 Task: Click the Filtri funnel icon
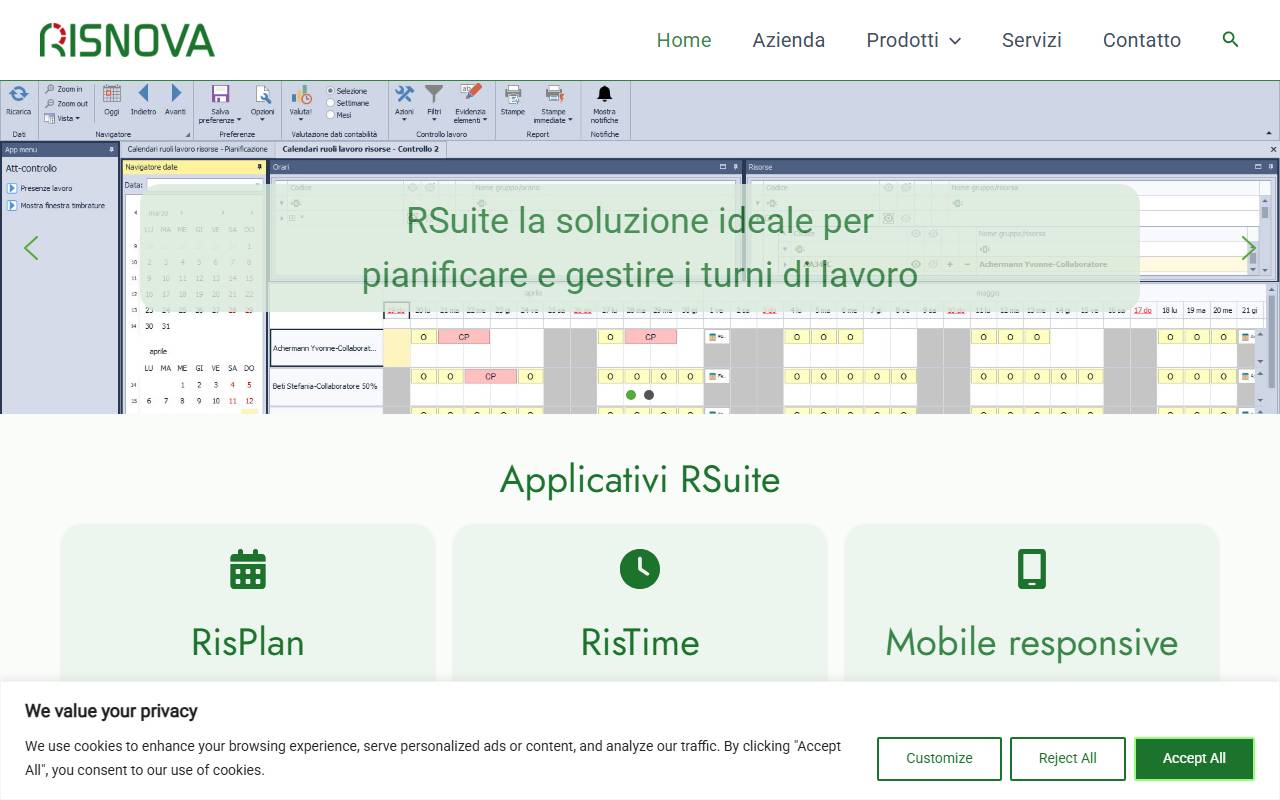click(434, 94)
